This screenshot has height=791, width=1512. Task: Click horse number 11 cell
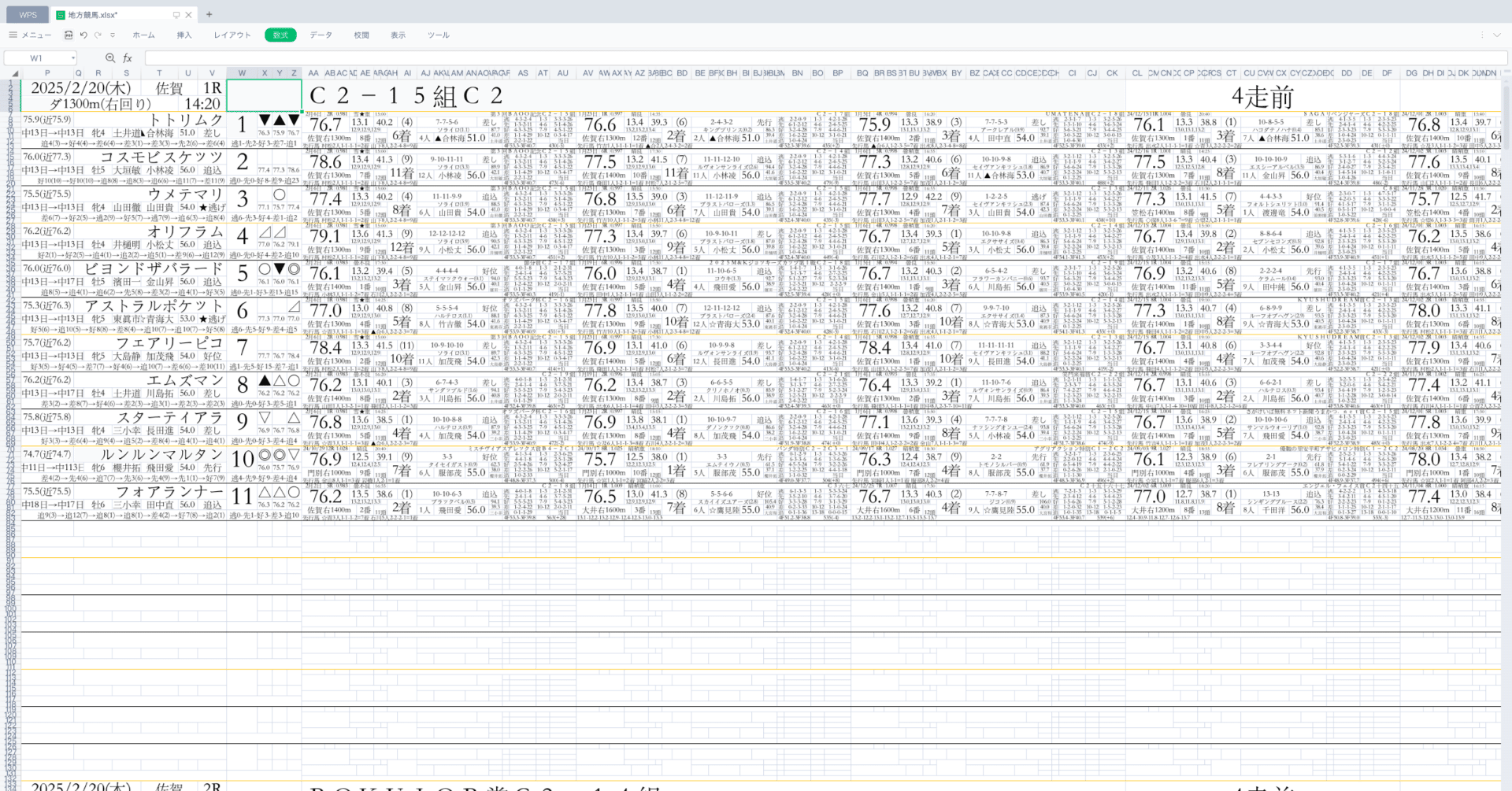pyautogui.click(x=243, y=497)
